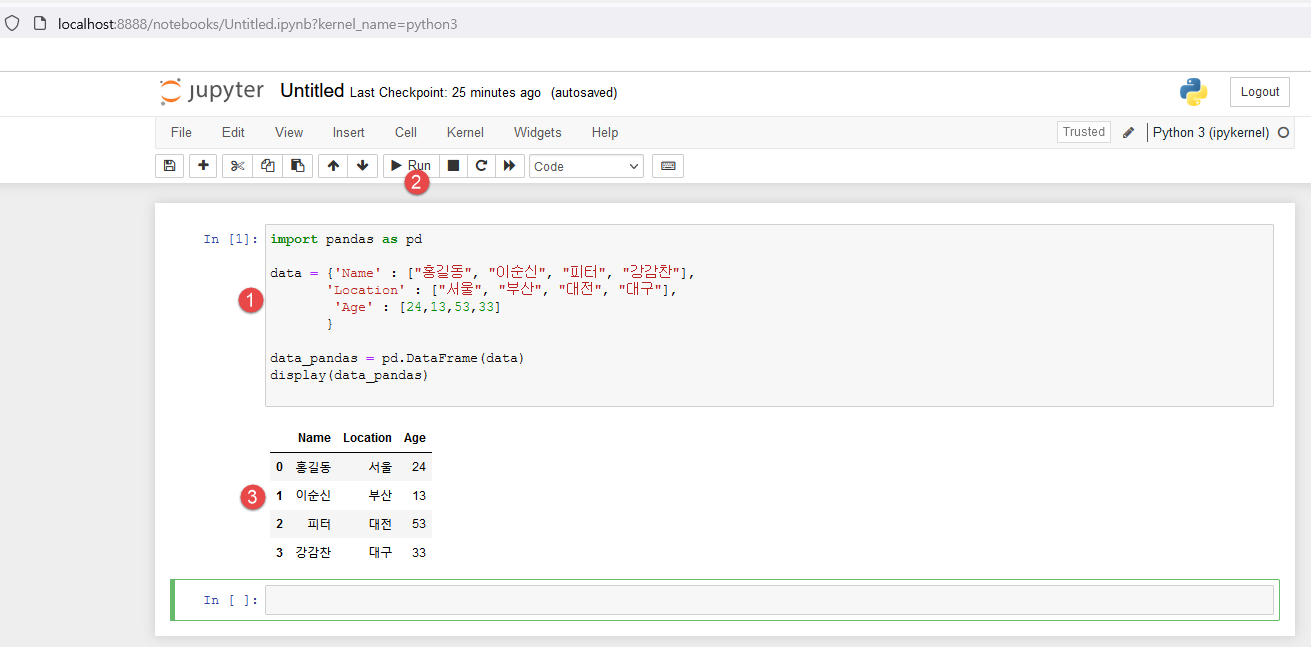Click the 홍길동 cell in the output table
The width and height of the screenshot is (1311, 647).
[313, 467]
